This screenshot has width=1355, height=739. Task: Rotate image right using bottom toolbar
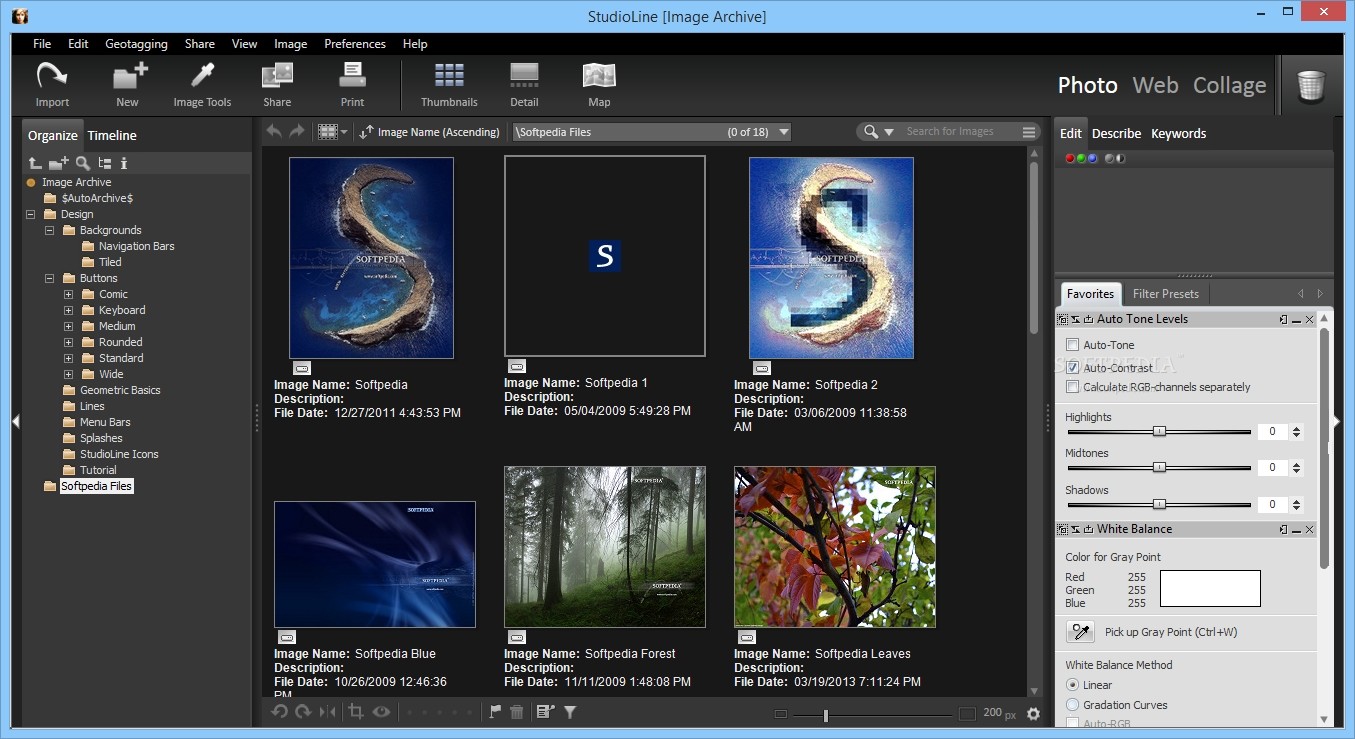coord(303,712)
